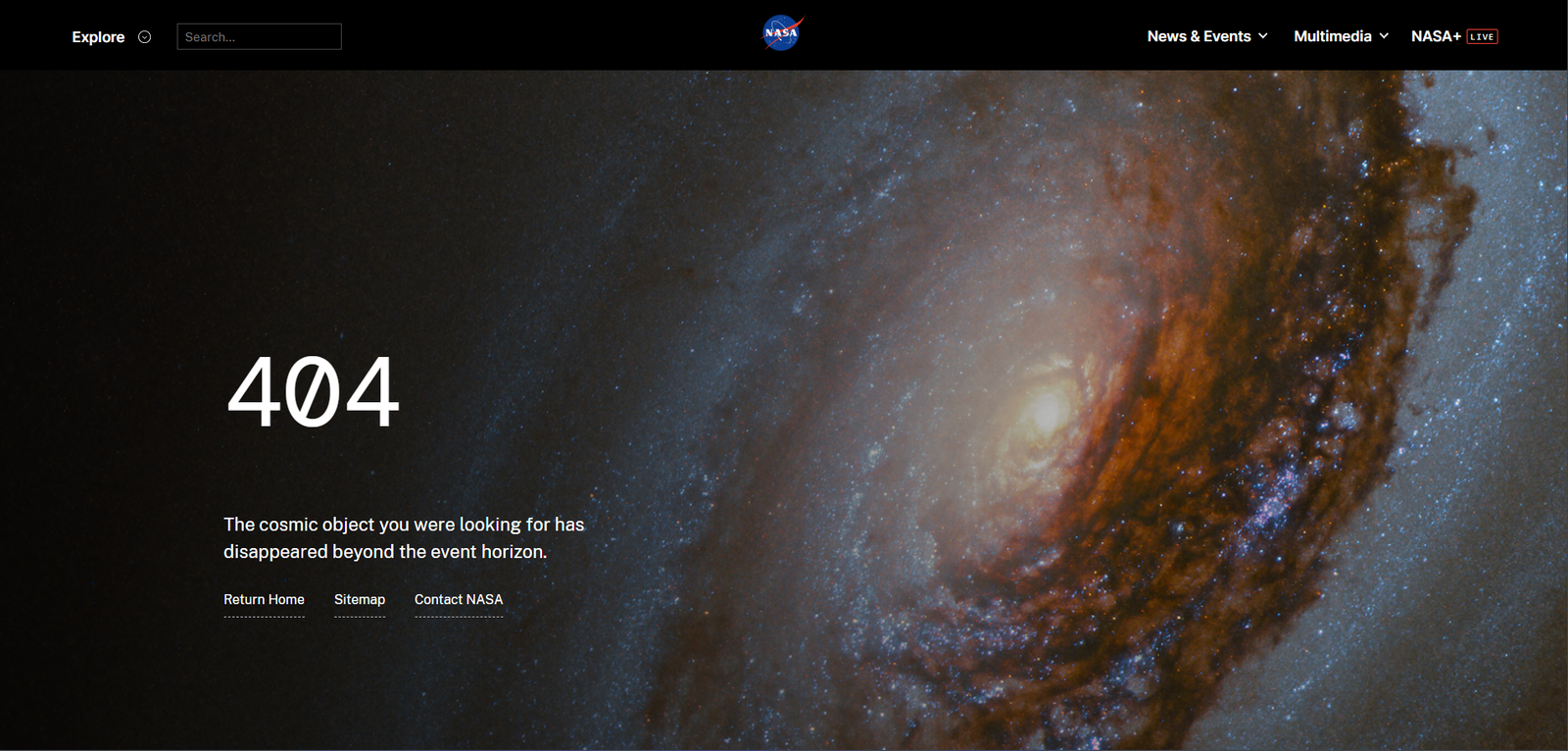Expand the News & Events chevron arrow

tap(1263, 36)
